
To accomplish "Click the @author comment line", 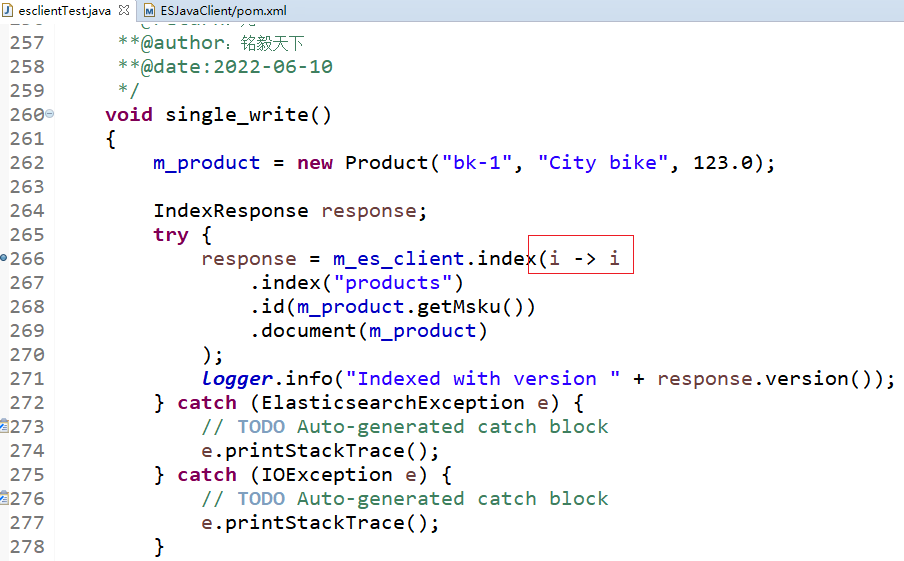I will pos(211,43).
